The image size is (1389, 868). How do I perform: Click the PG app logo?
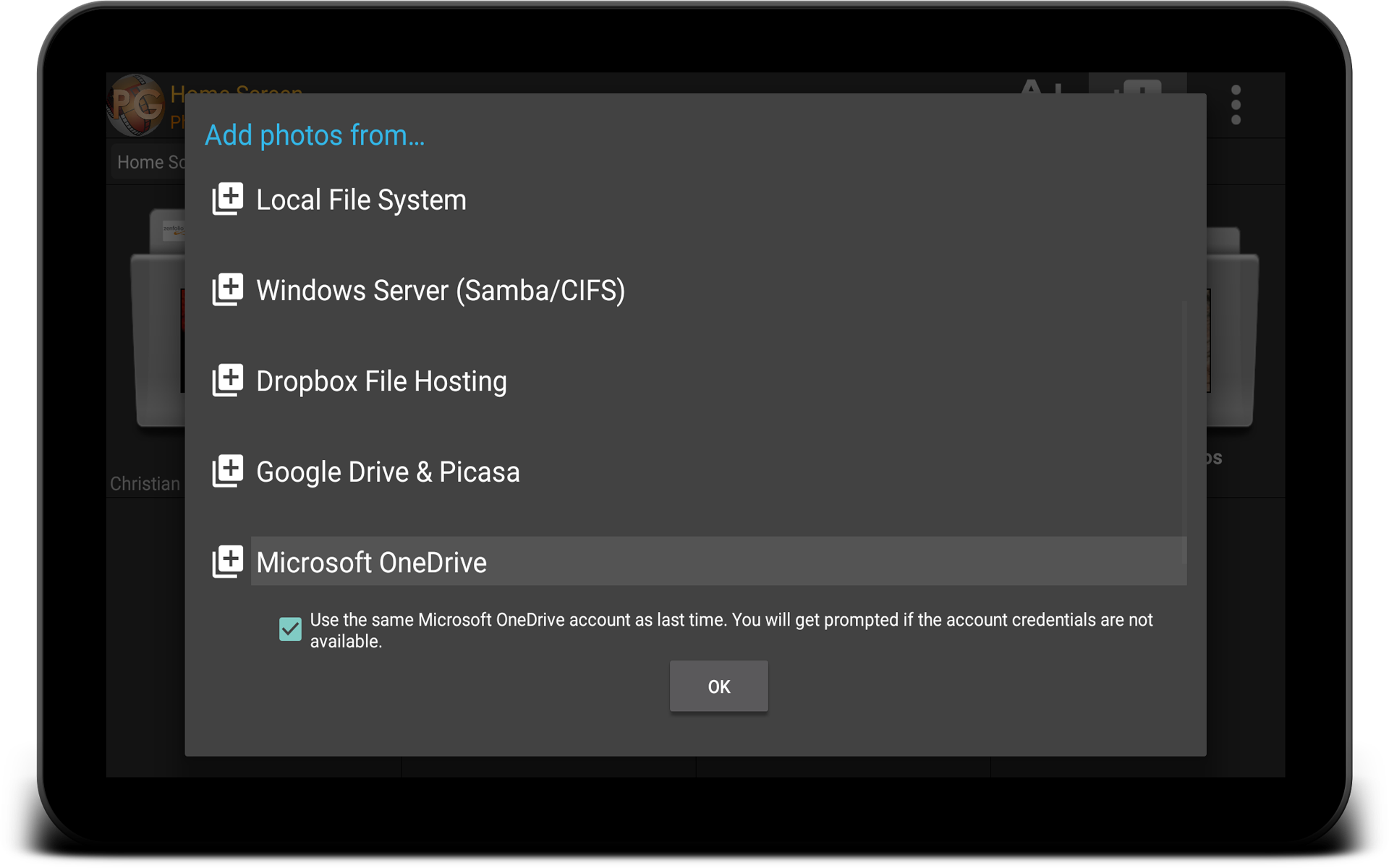(x=136, y=105)
